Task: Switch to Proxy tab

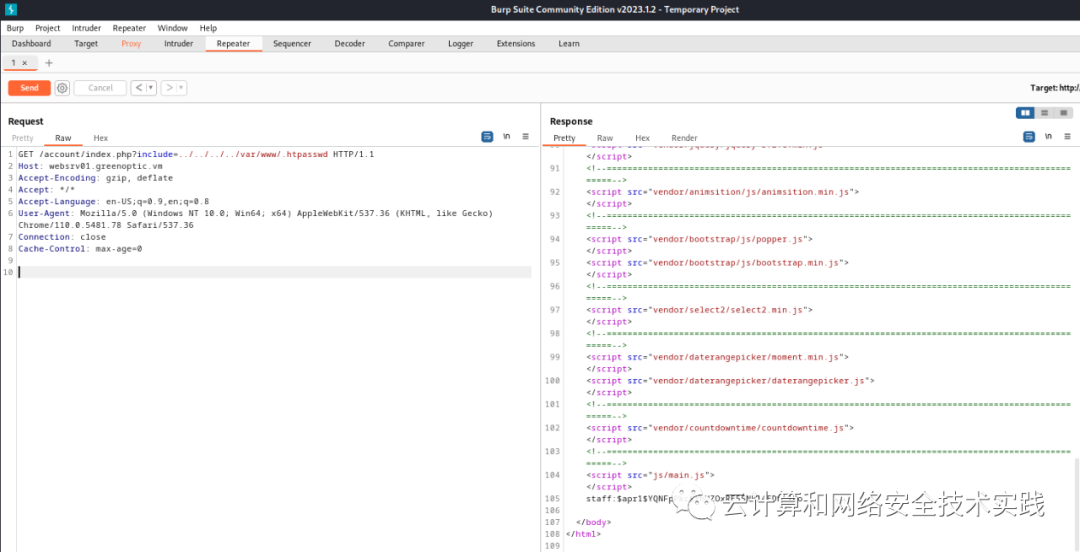Action: coord(131,43)
